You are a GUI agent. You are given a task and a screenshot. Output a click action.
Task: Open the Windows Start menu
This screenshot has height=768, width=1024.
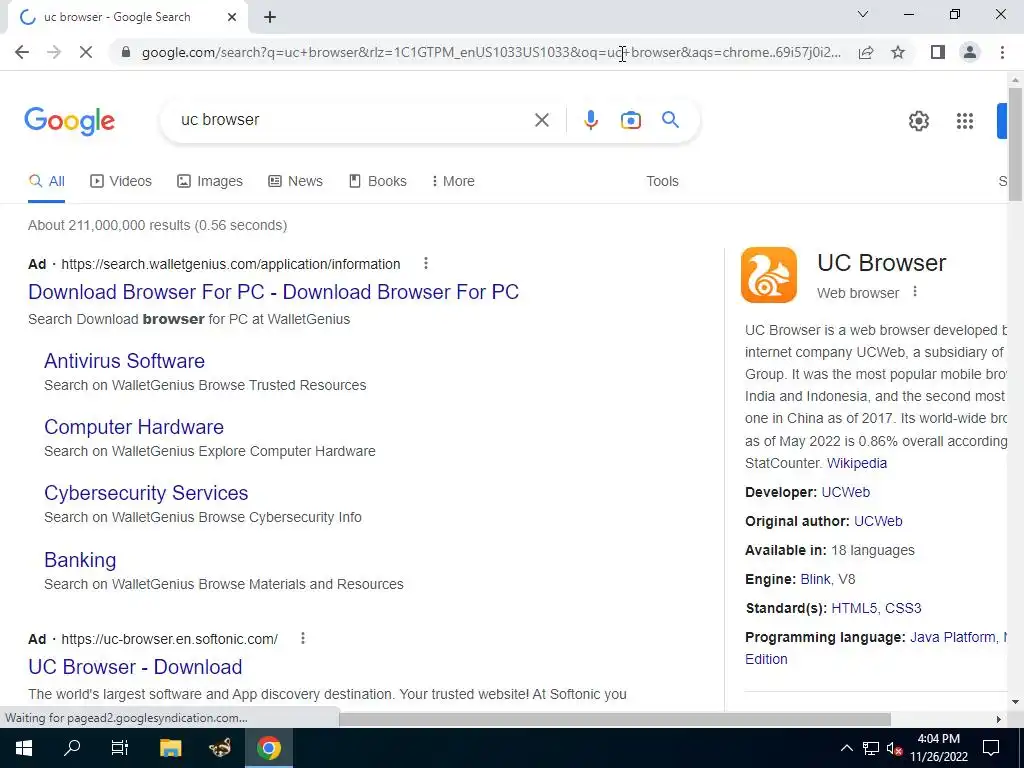24,748
